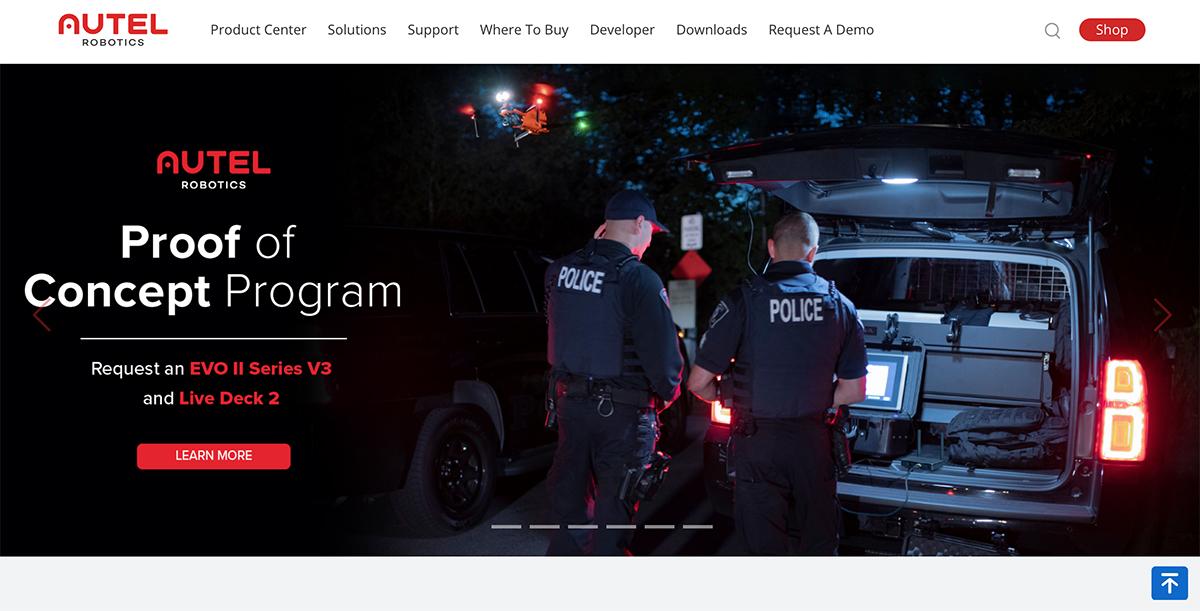This screenshot has height=611, width=1200.
Task: Click the search magnifier icon
Action: click(1052, 31)
